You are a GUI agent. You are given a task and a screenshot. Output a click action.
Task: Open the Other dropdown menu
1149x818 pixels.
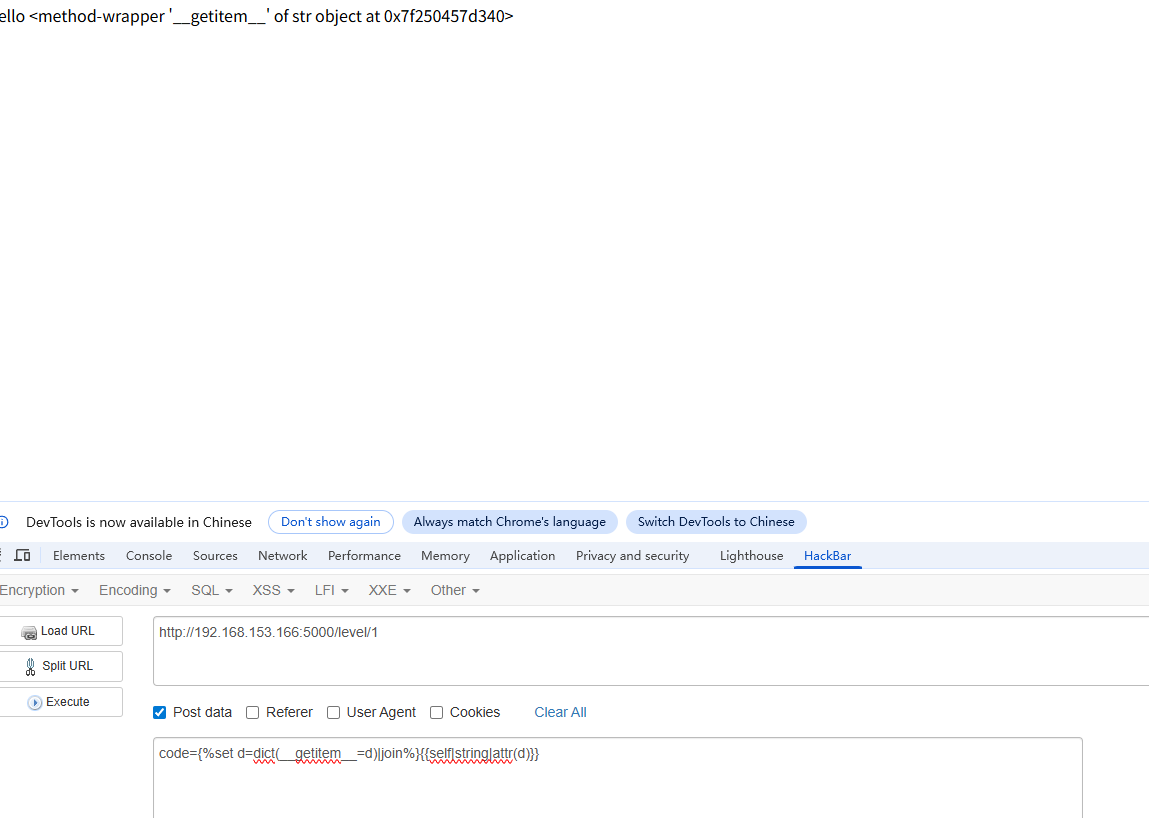[x=455, y=590]
